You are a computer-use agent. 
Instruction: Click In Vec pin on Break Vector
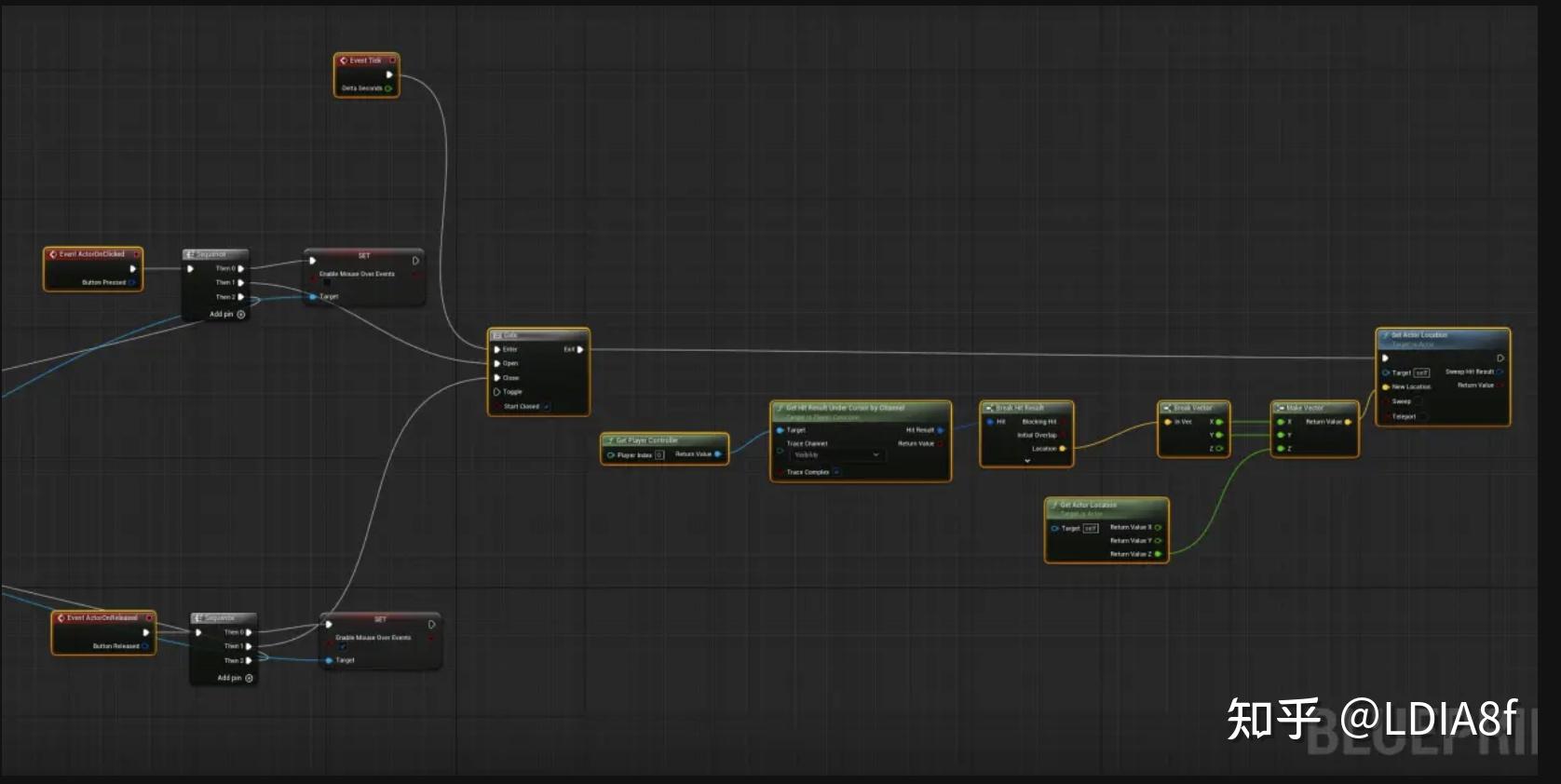pyautogui.click(x=1168, y=422)
